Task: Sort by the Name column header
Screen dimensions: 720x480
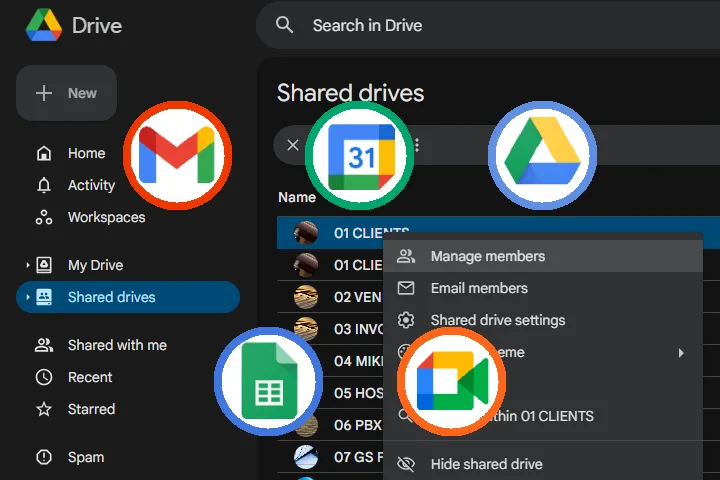Action: pos(297,198)
